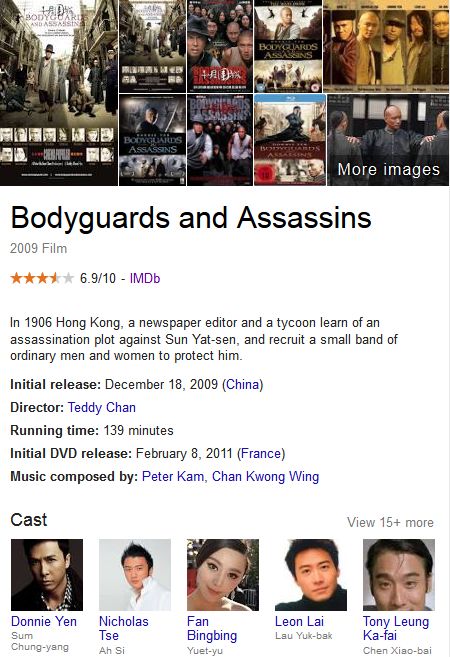Open the Donnie Yen name link
This screenshot has width=450, height=657.
point(44,621)
